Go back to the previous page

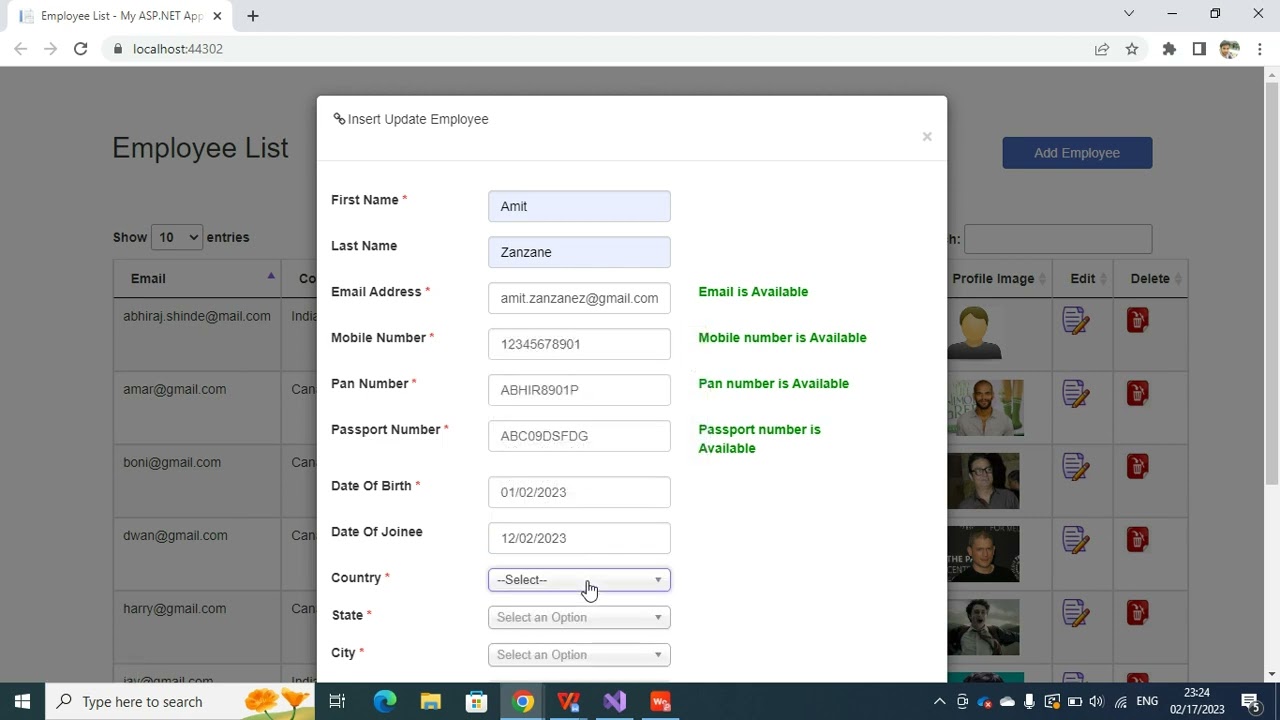point(20,49)
